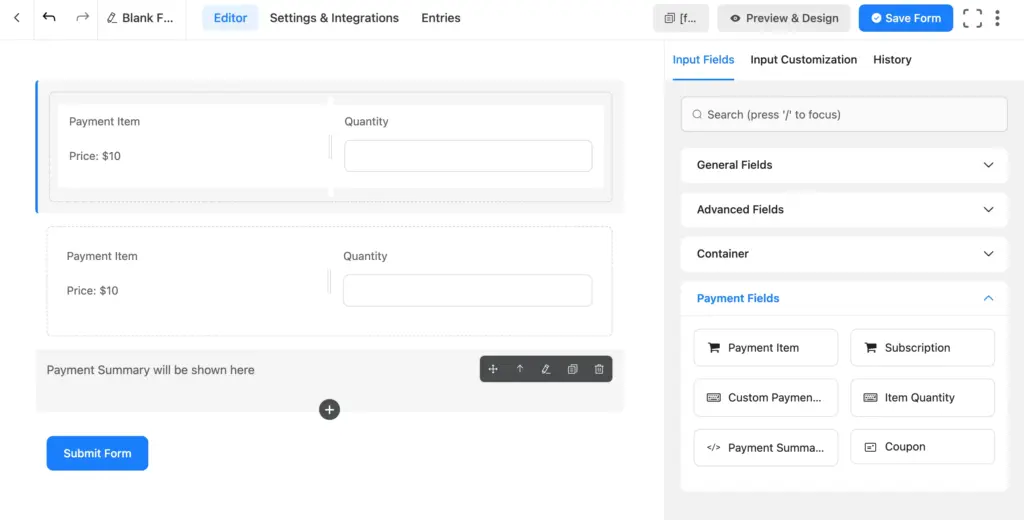Expand Advanced Fields section
The image size is (1024, 520).
click(x=844, y=210)
